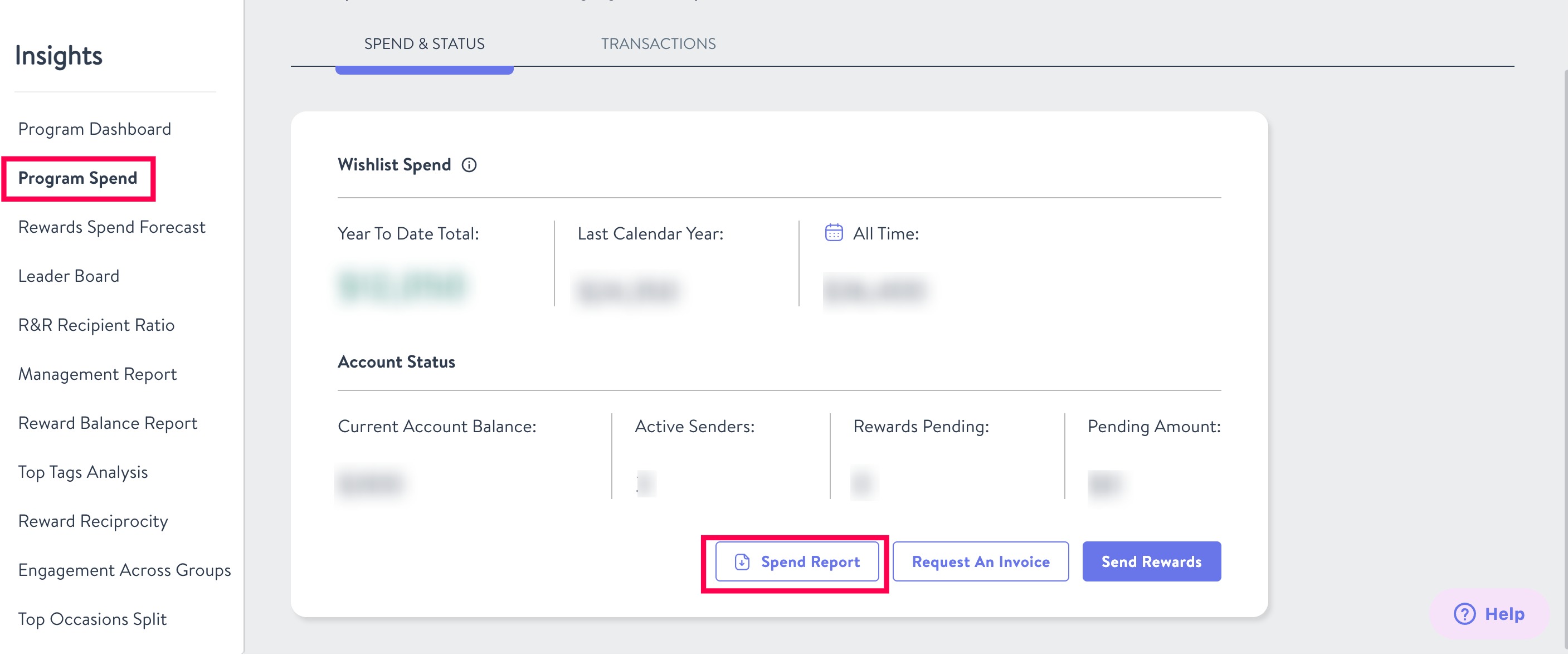Select the Spend & Status tab
Image resolution: width=1568 pixels, height=655 pixels.
[x=424, y=44]
